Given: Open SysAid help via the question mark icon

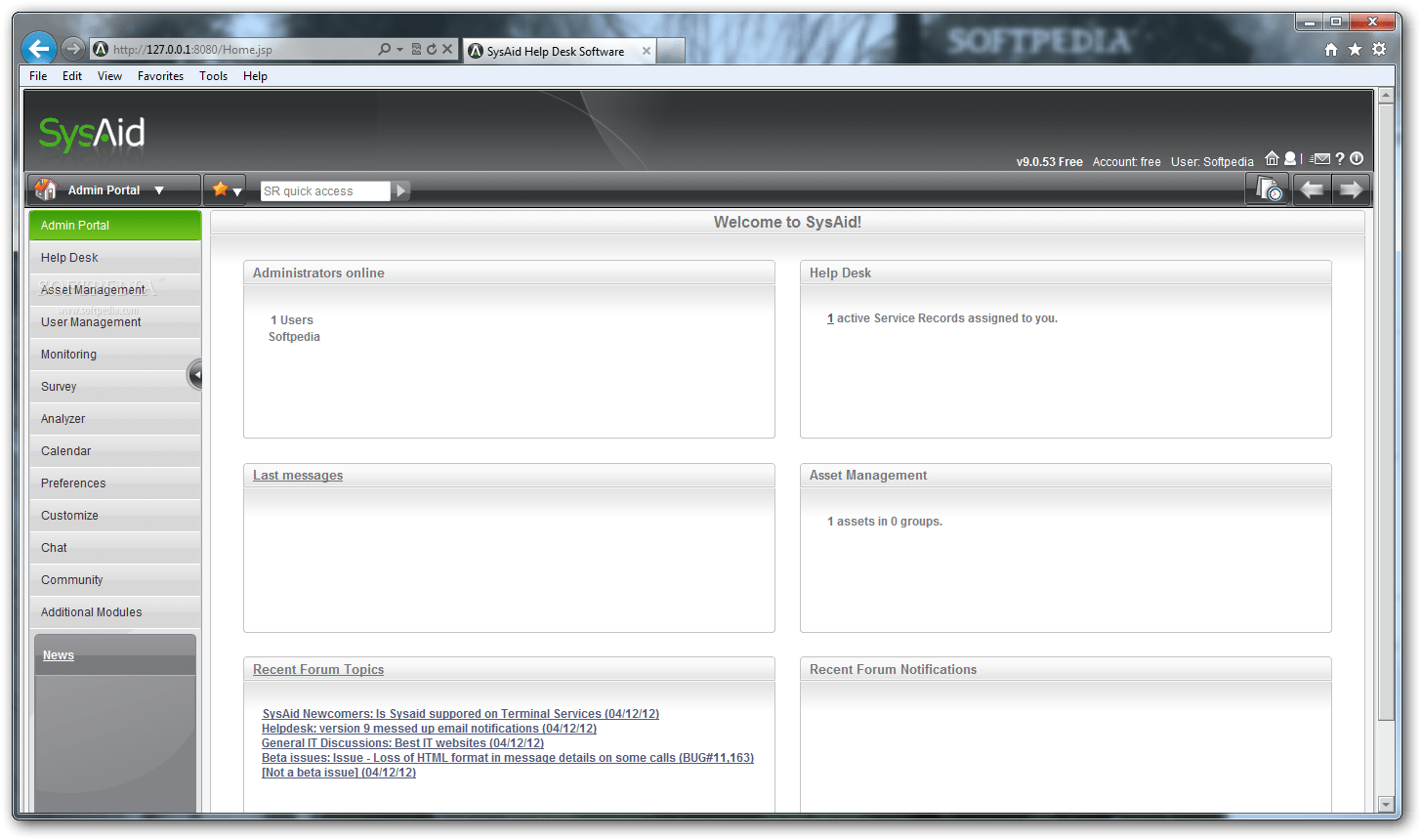Looking at the screenshot, I should pos(1339,157).
